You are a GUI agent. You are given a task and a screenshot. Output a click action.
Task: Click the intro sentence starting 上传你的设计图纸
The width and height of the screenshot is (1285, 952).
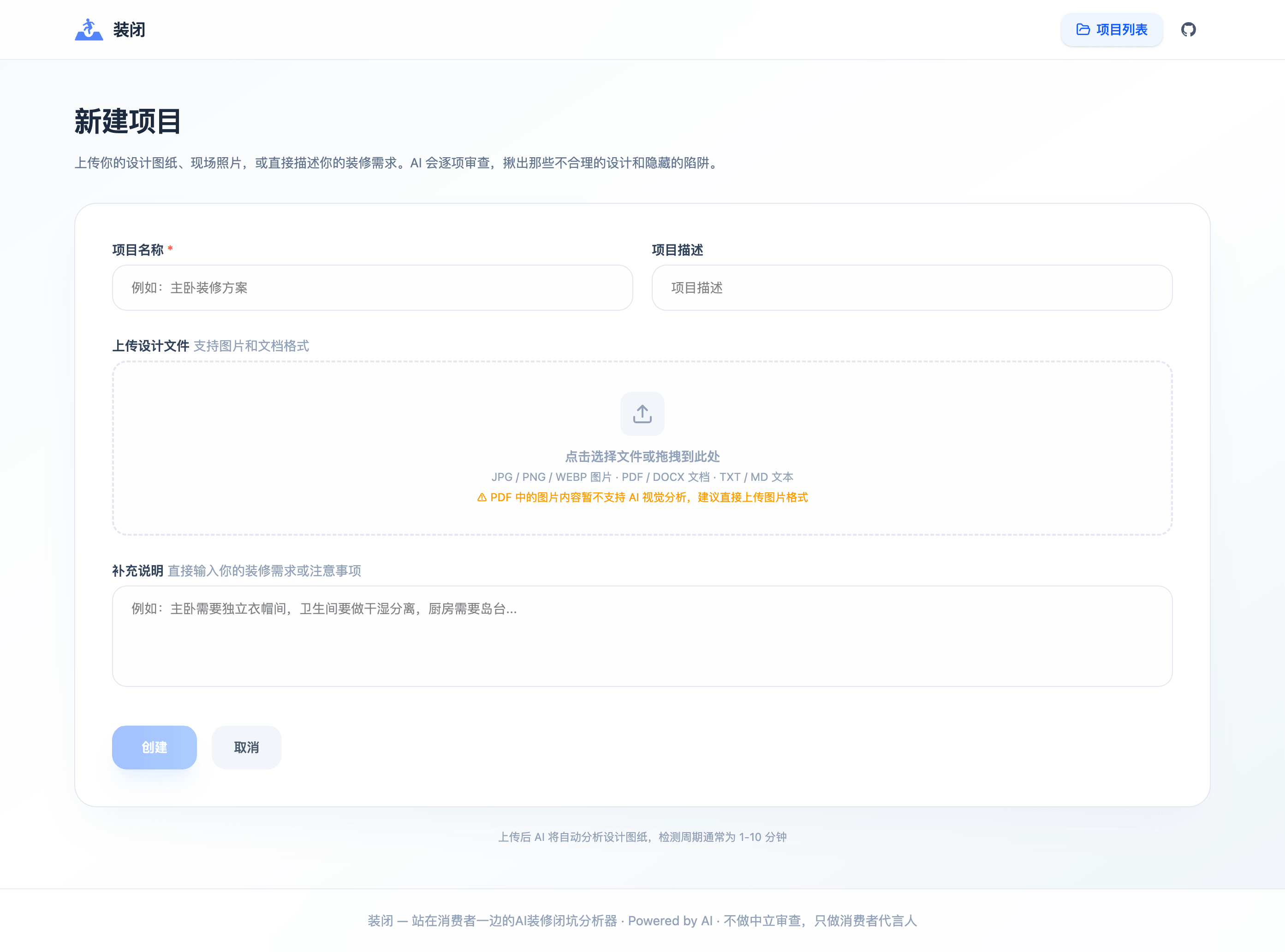click(x=398, y=163)
